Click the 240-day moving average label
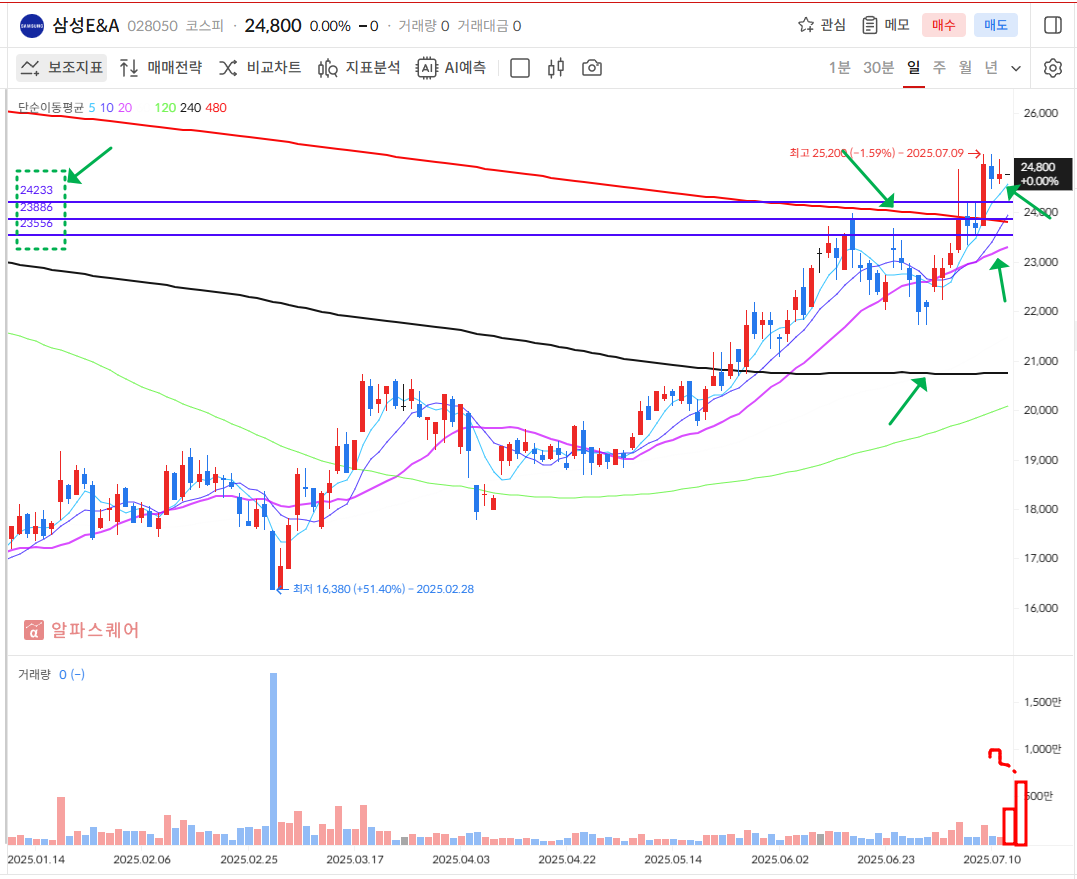The width and height of the screenshot is (1077, 879). tap(190, 108)
